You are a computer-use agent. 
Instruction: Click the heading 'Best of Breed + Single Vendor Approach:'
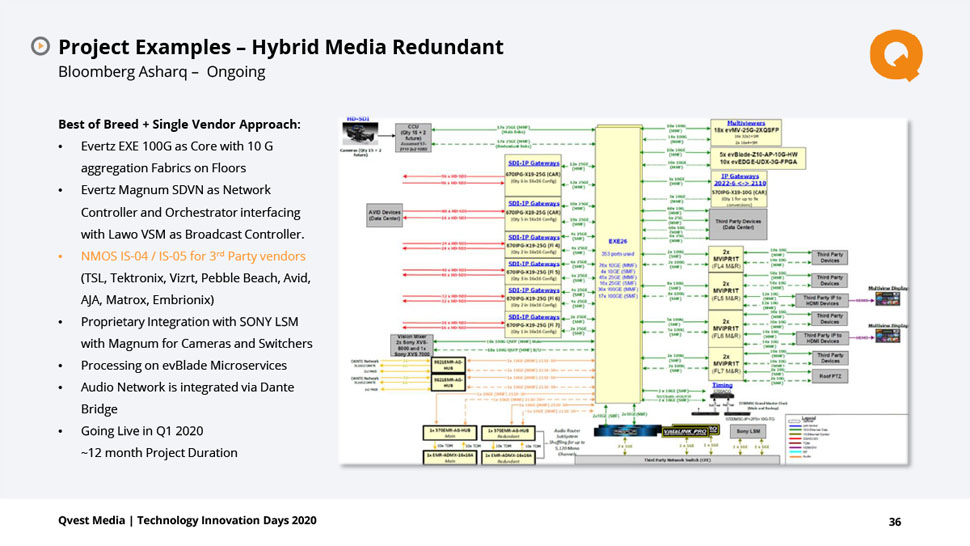179,124
